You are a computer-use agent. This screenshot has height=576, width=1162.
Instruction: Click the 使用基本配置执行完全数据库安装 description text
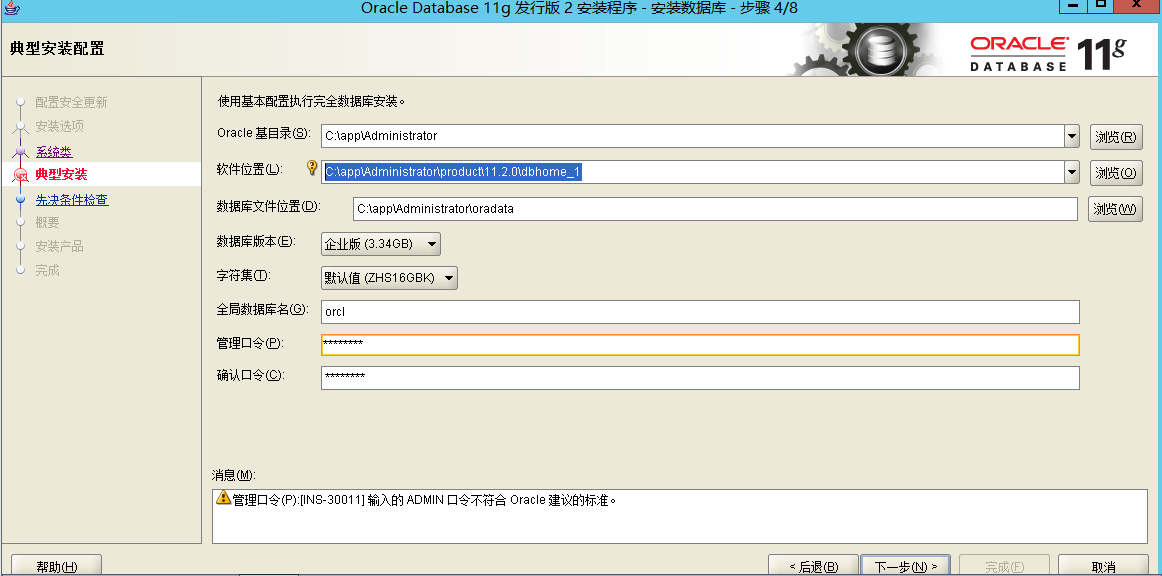click(312, 102)
